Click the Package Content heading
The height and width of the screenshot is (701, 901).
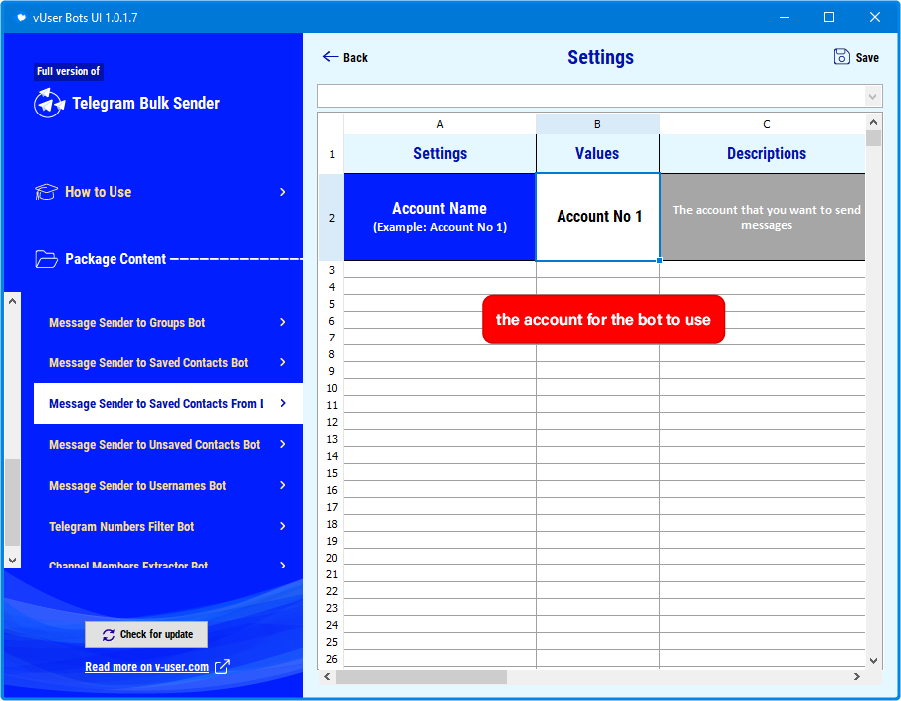[115, 259]
